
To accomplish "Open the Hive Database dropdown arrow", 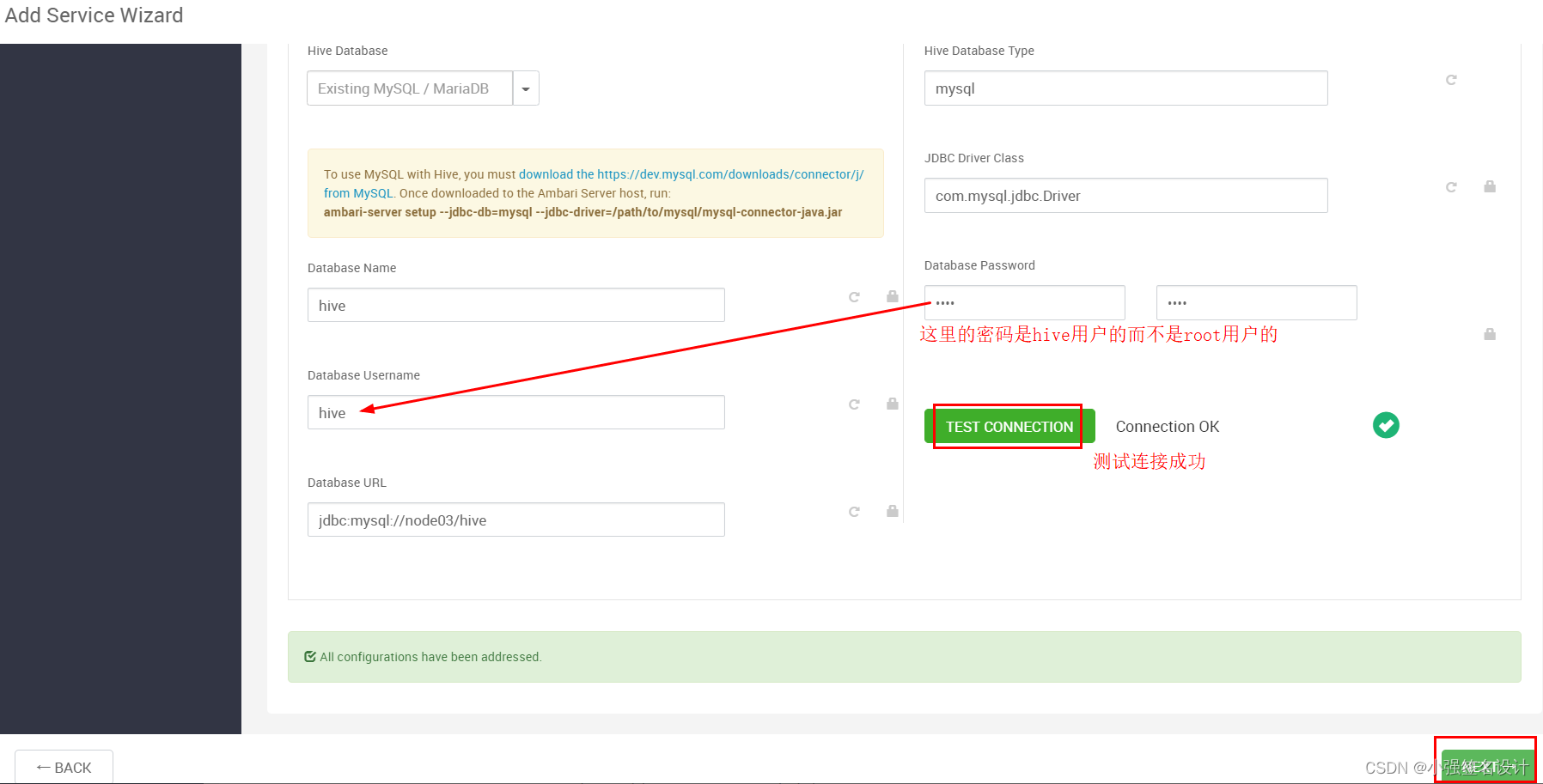I will [526, 88].
